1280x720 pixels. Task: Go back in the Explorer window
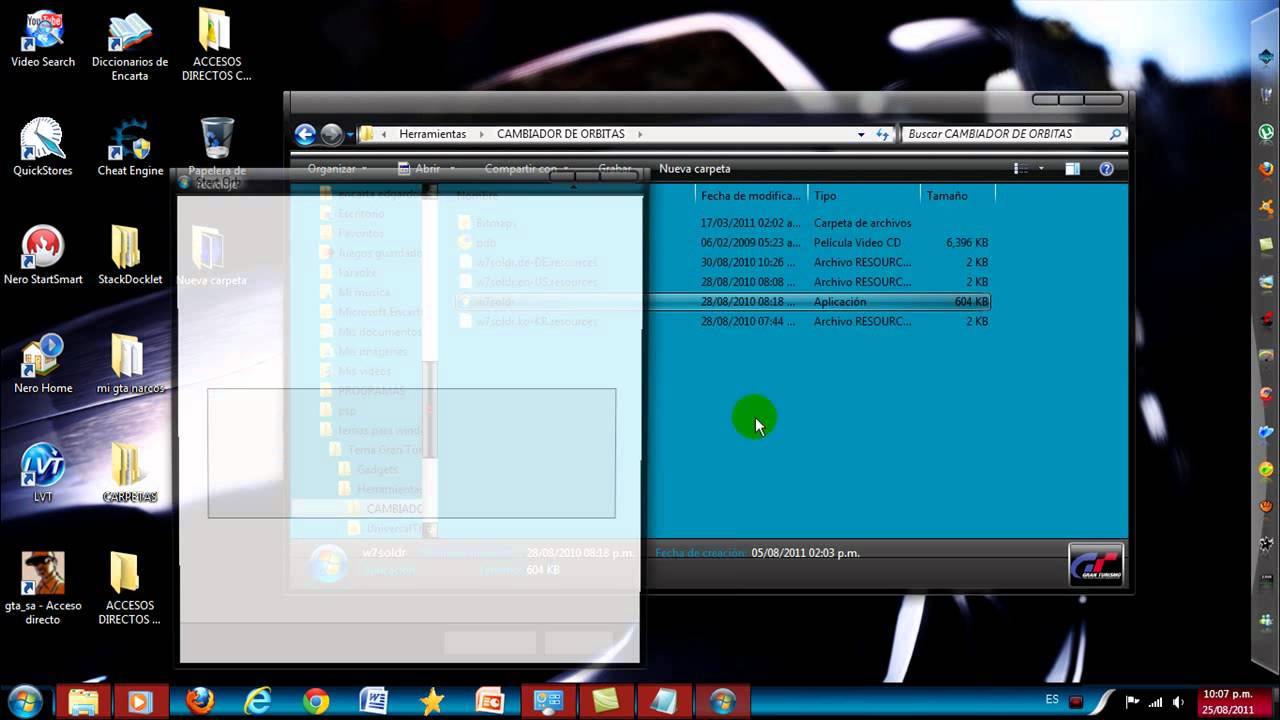coord(305,134)
